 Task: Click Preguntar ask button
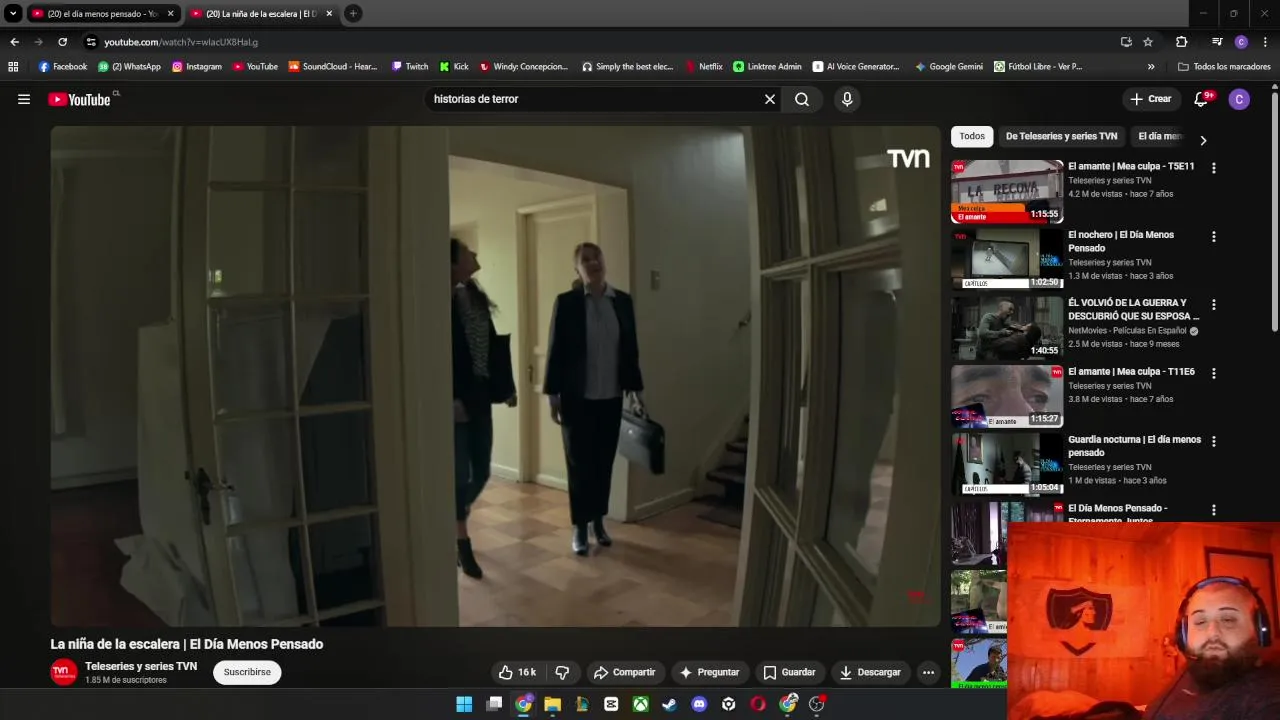click(x=709, y=672)
